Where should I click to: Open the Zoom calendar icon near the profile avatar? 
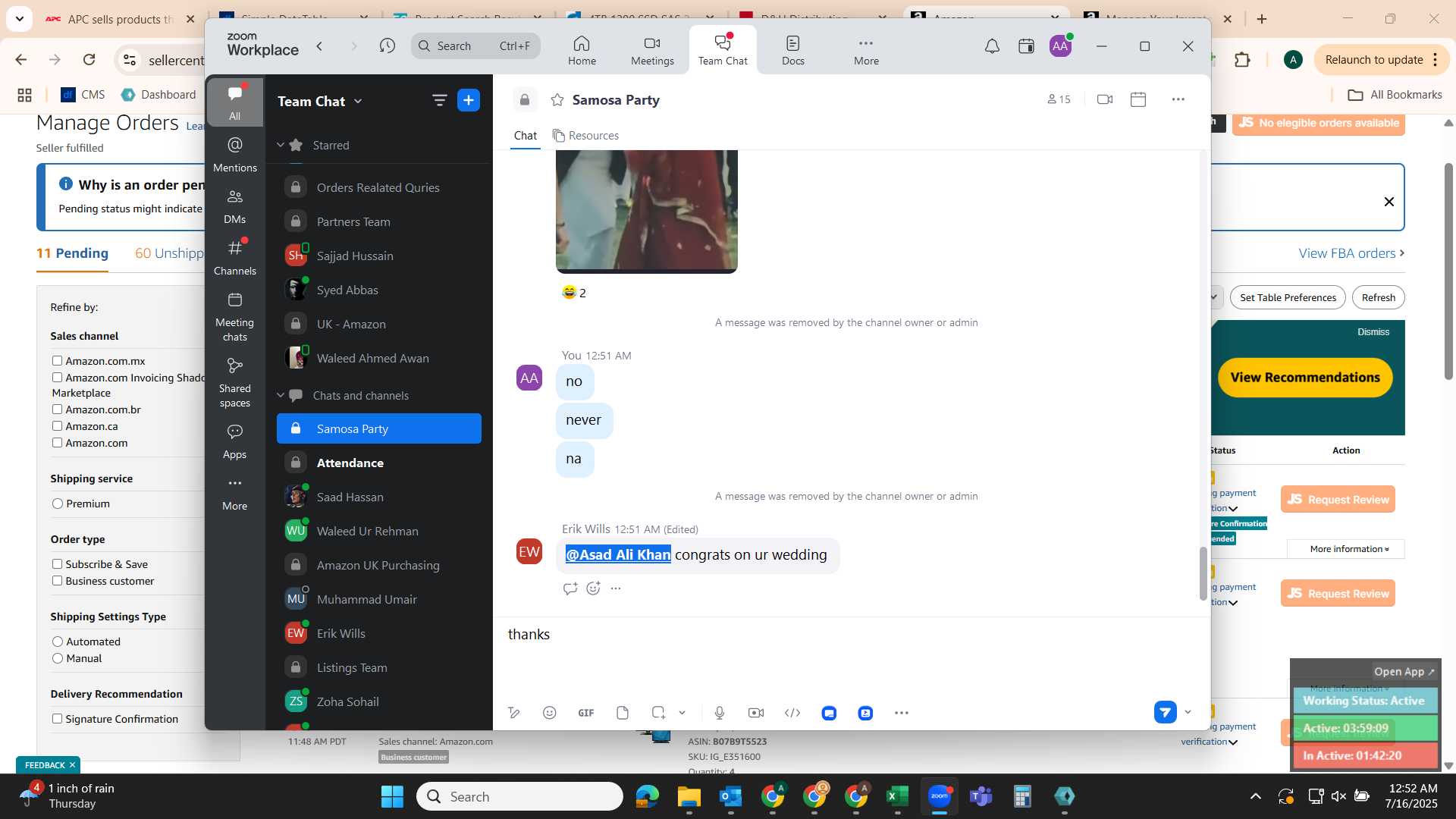click(x=1026, y=46)
